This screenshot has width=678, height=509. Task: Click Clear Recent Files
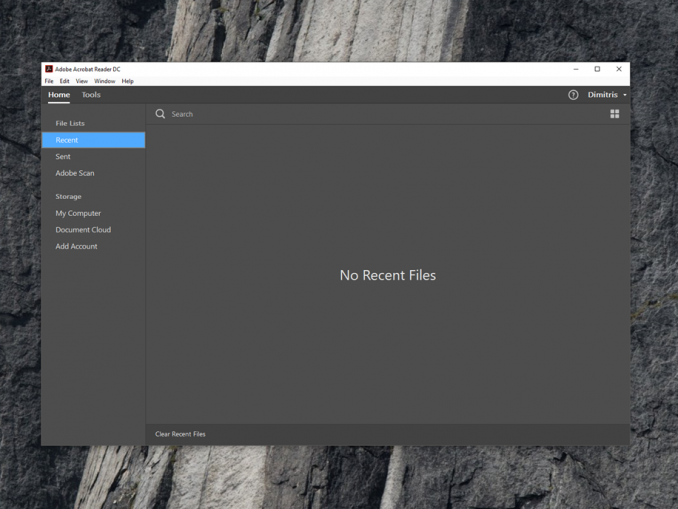point(180,434)
